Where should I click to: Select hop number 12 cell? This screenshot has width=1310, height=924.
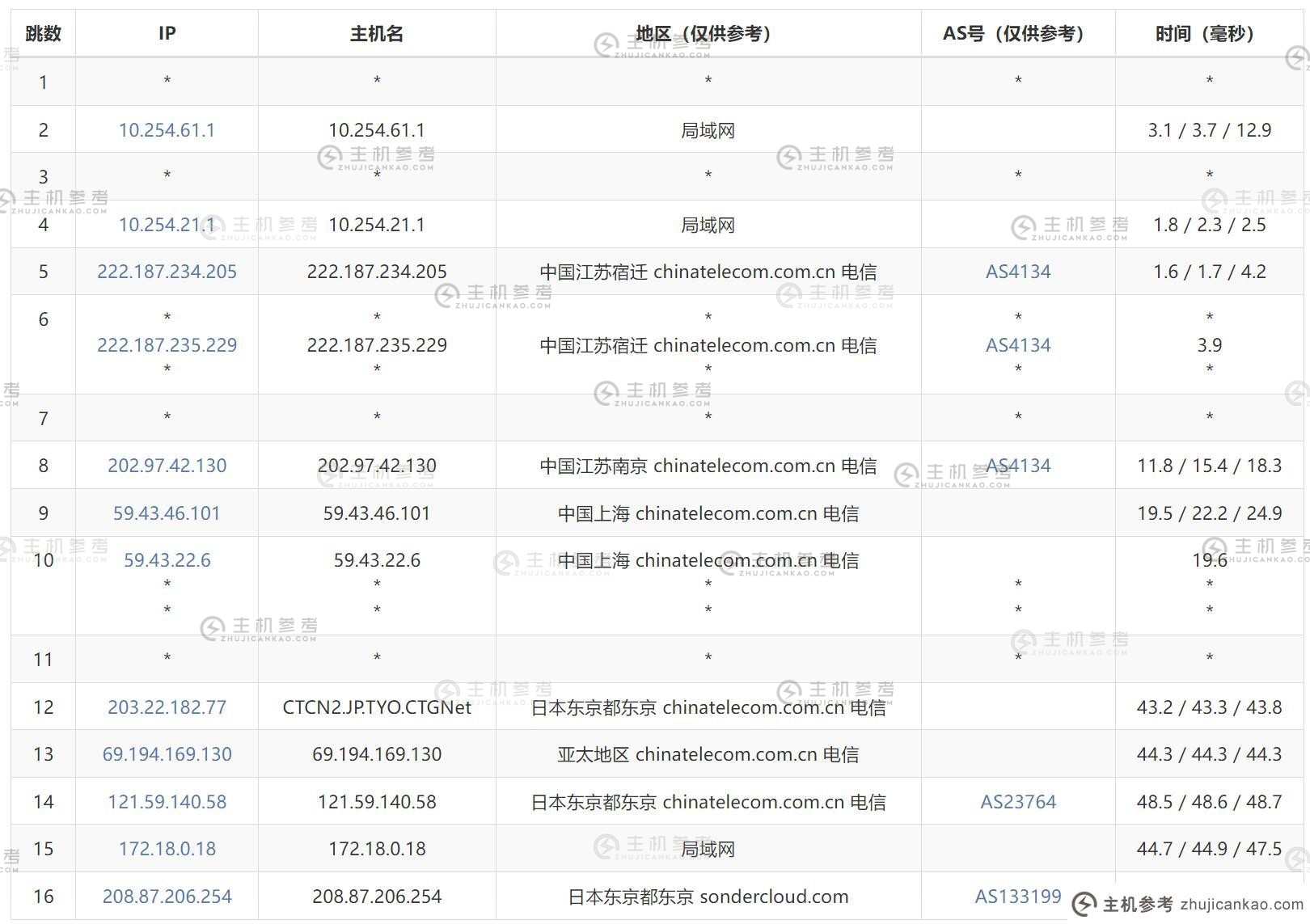[x=43, y=707]
